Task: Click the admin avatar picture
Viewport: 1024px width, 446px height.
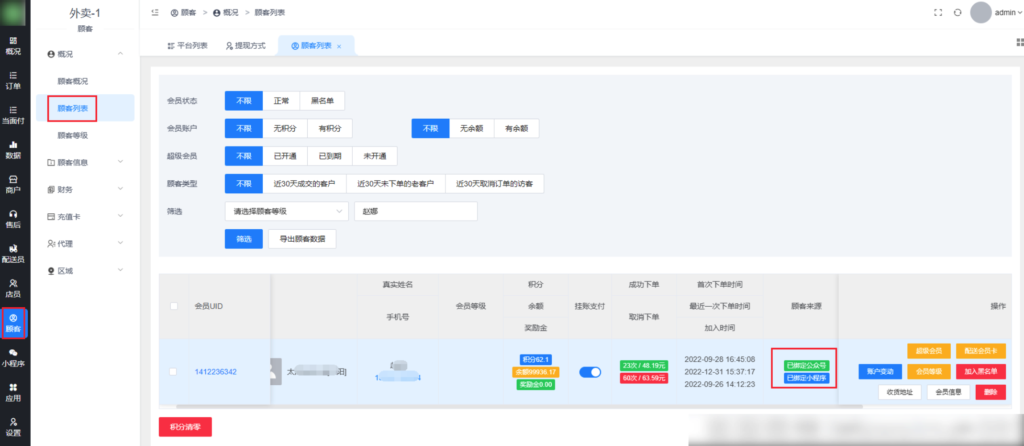Action: pyautogui.click(x=981, y=12)
